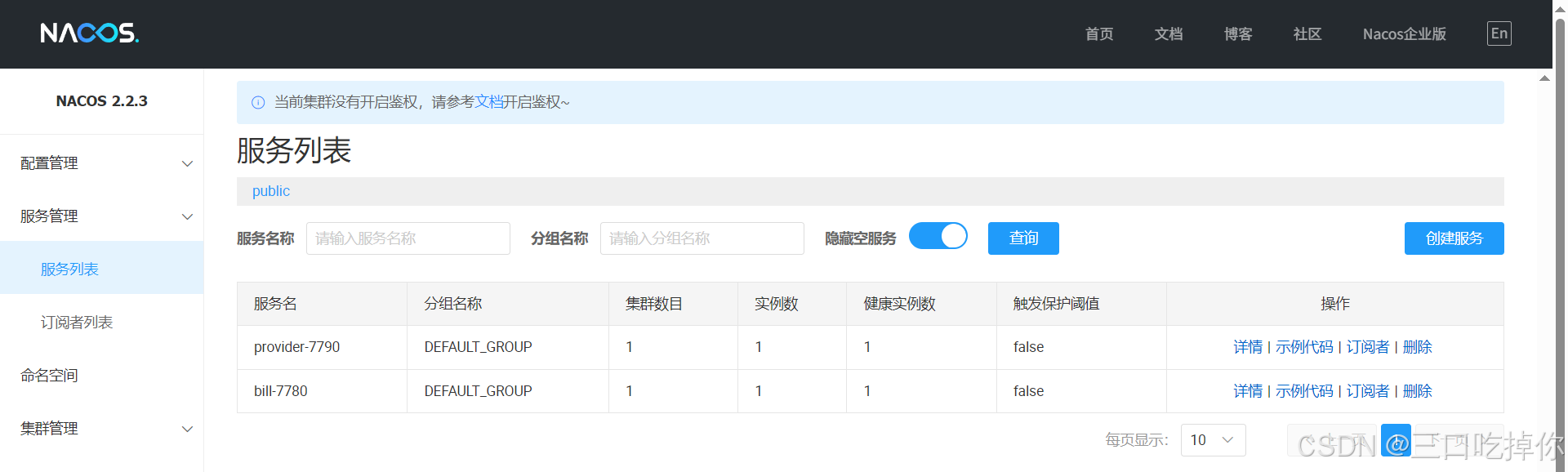Open 订阅者 for provider-7790
The image size is (1568, 472).
[x=1368, y=347]
